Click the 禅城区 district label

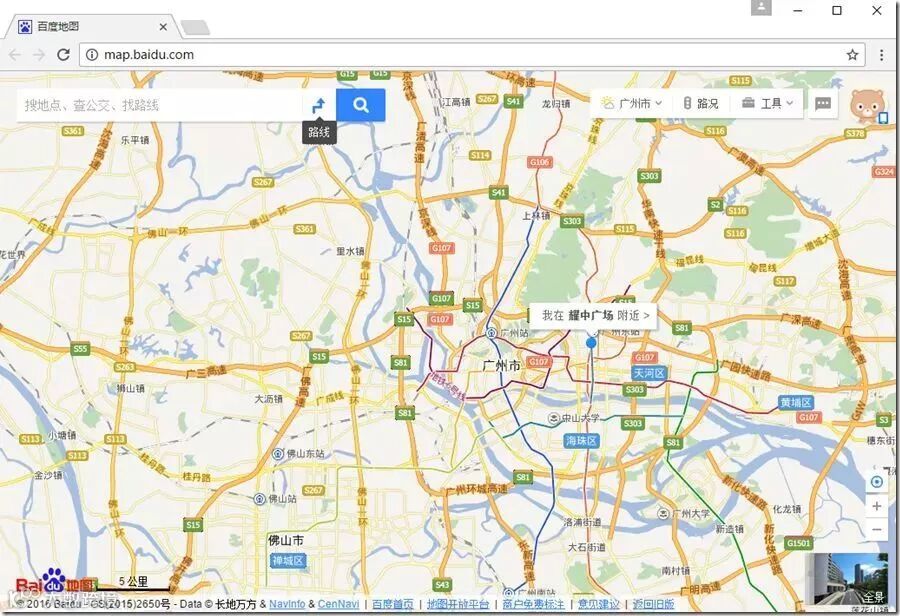click(x=288, y=560)
